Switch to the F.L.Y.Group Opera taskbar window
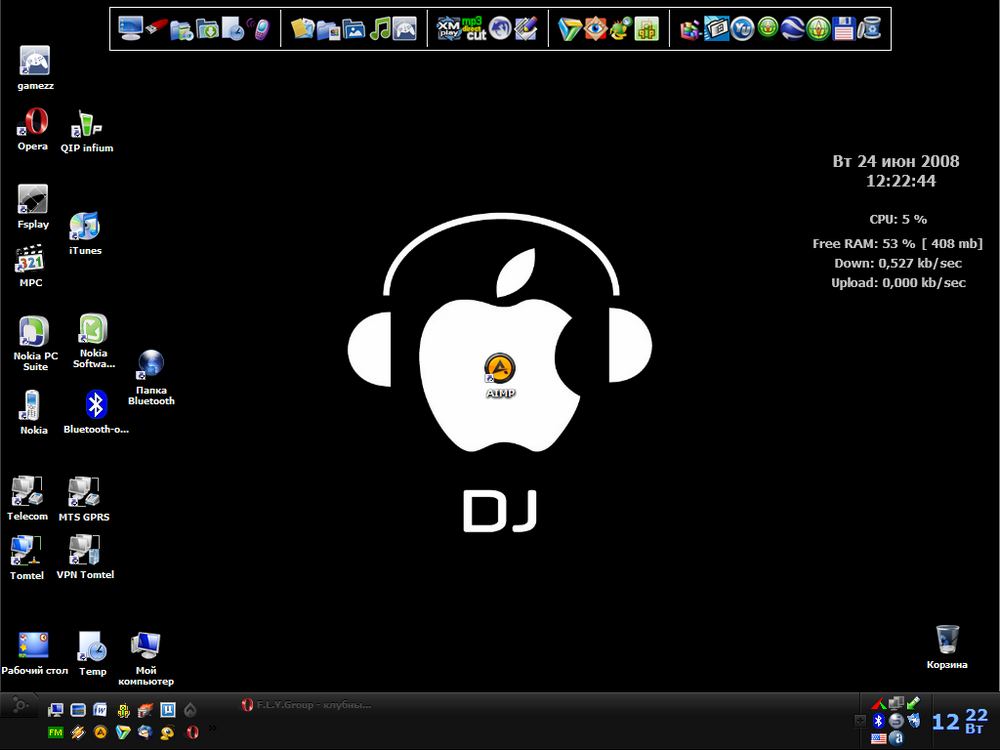Screen dimensions: 1000x750 point(307,705)
